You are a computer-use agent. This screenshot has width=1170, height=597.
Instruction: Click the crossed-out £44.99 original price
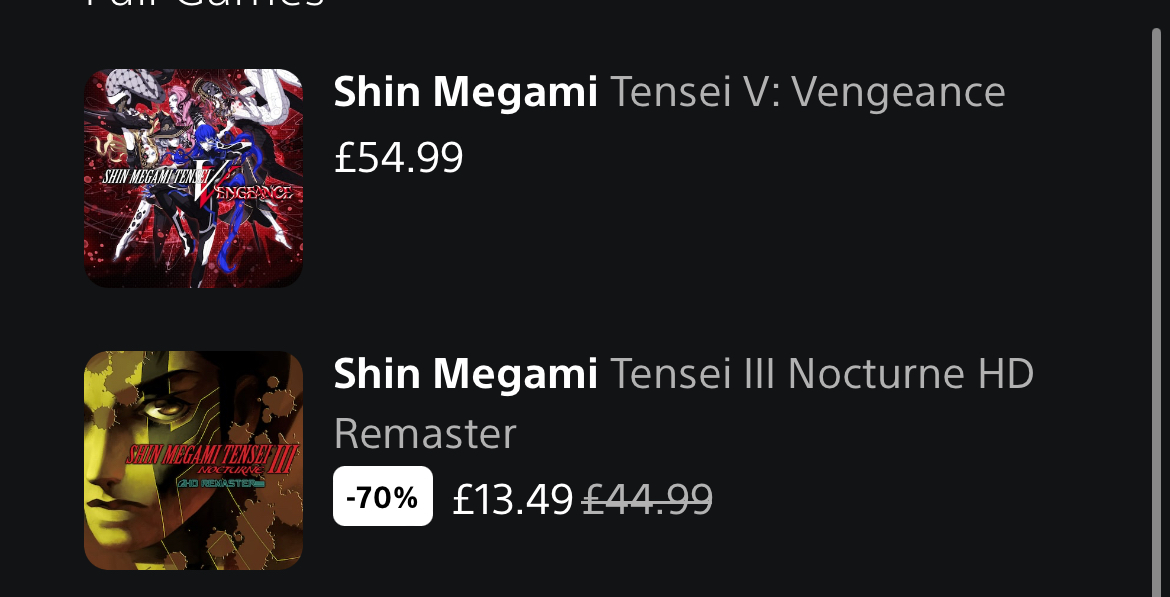coord(647,498)
